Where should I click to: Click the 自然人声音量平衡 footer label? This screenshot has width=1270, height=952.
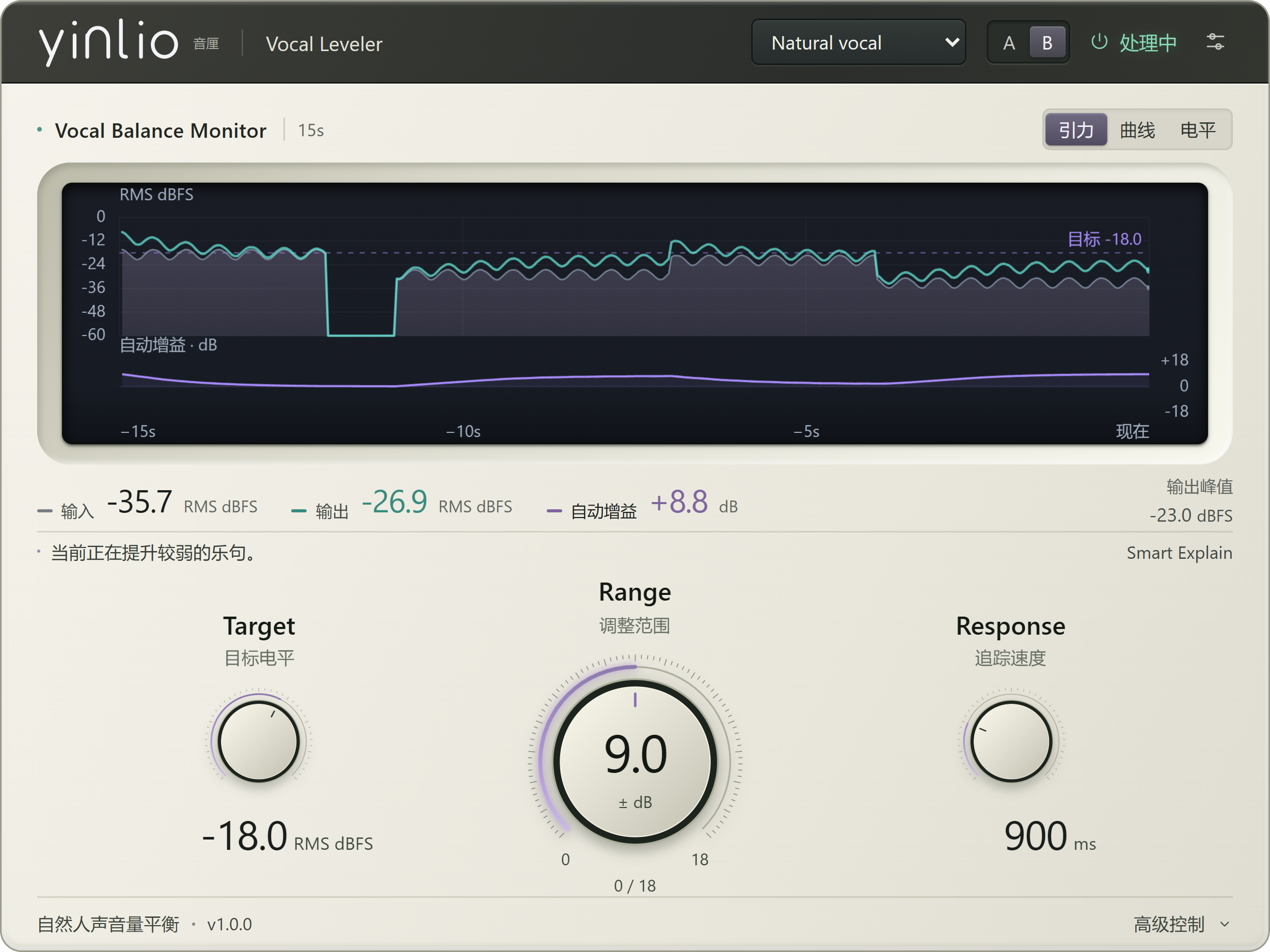click(108, 925)
